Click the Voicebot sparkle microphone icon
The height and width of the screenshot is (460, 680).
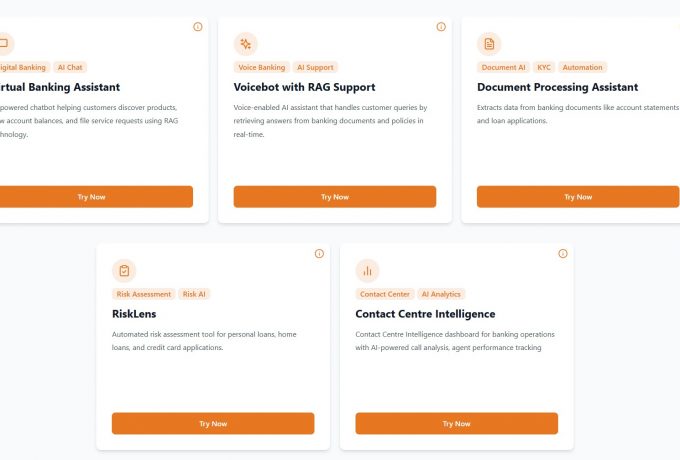[x=246, y=44]
